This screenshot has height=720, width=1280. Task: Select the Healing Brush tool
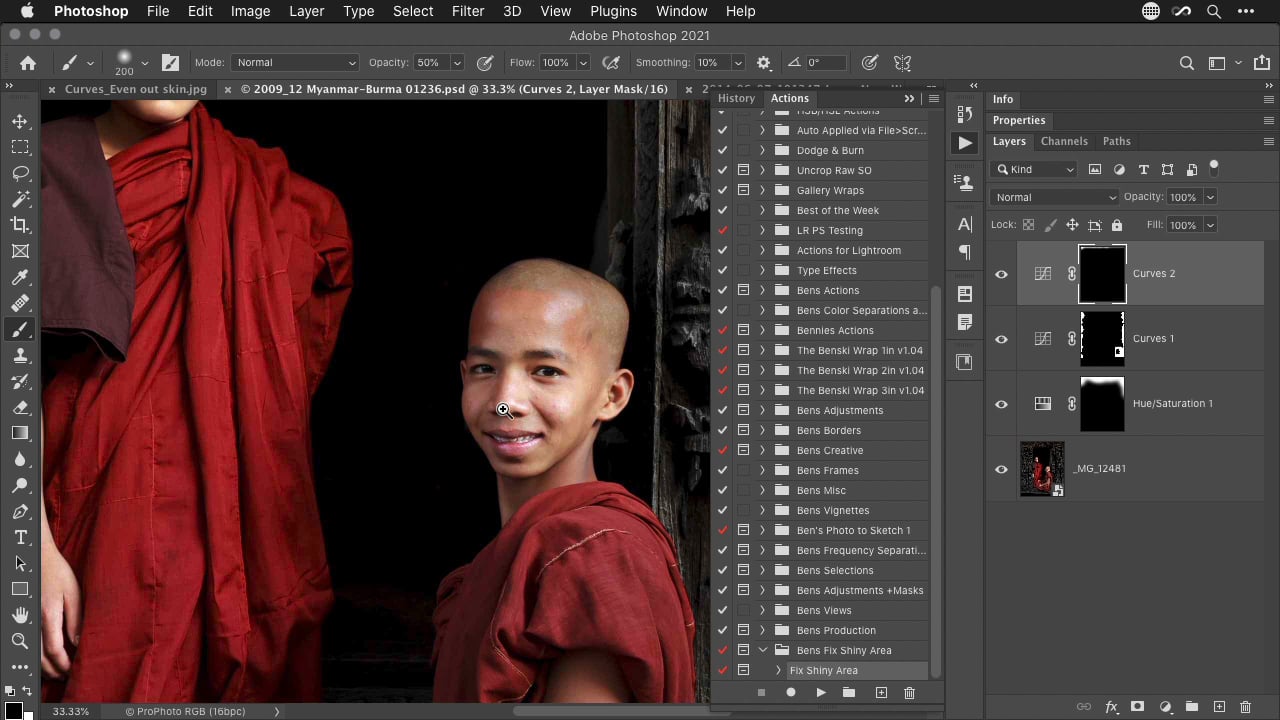(x=20, y=303)
